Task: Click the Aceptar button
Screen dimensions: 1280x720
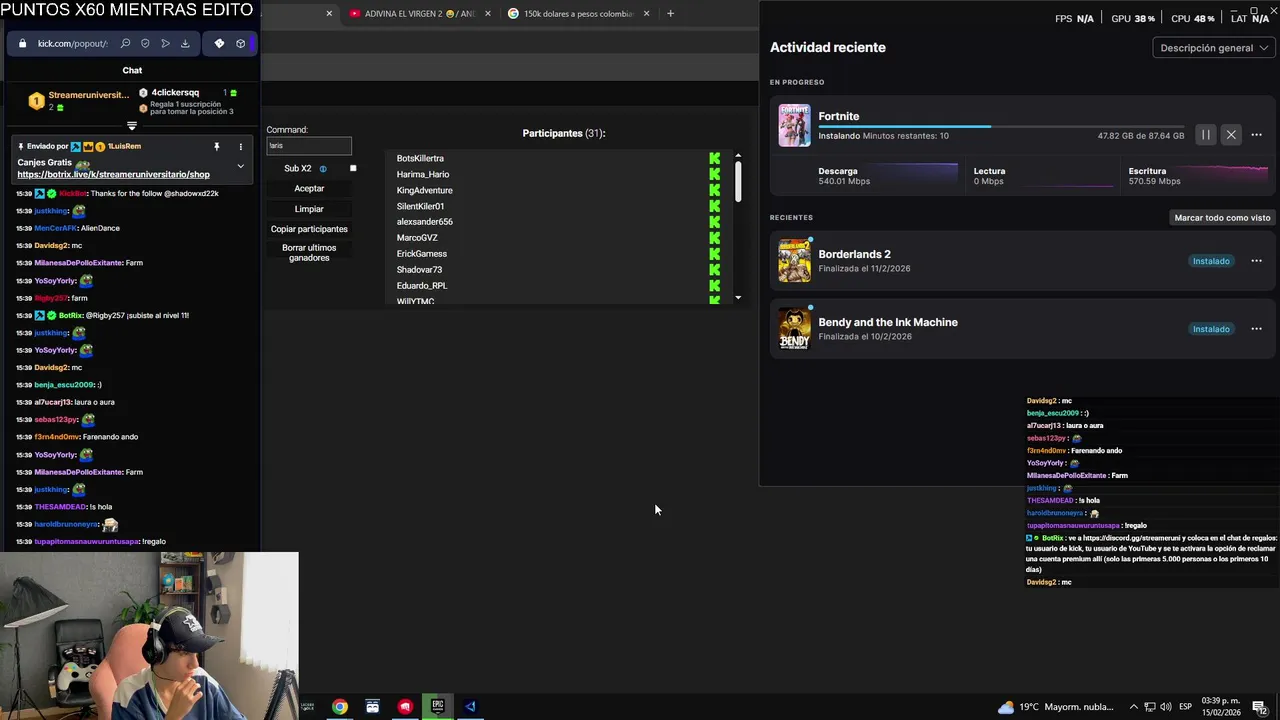Action: [309, 189]
